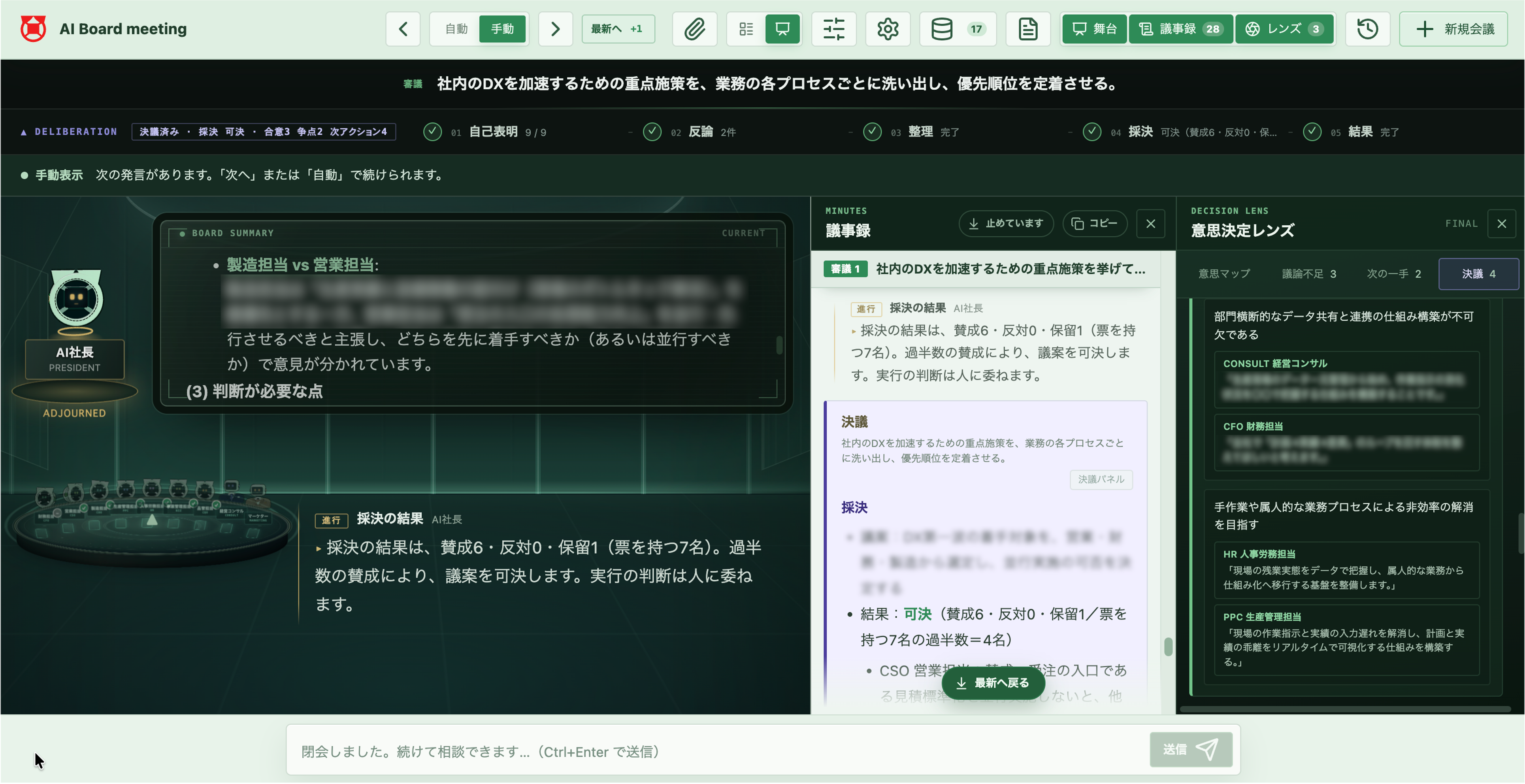This screenshot has width=1525, height=784.
Task: Select 自動 automatic mode
Action: pos(456,28)
